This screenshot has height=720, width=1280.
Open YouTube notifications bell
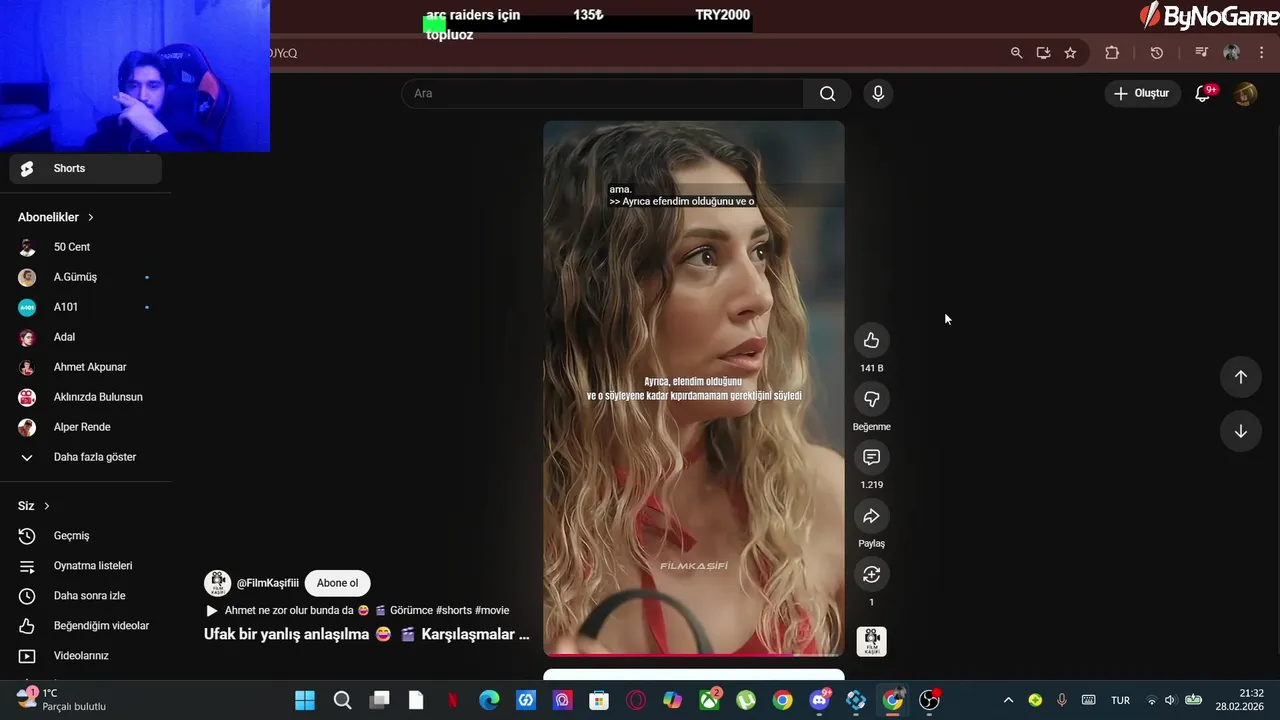[x=1204, y=93]
